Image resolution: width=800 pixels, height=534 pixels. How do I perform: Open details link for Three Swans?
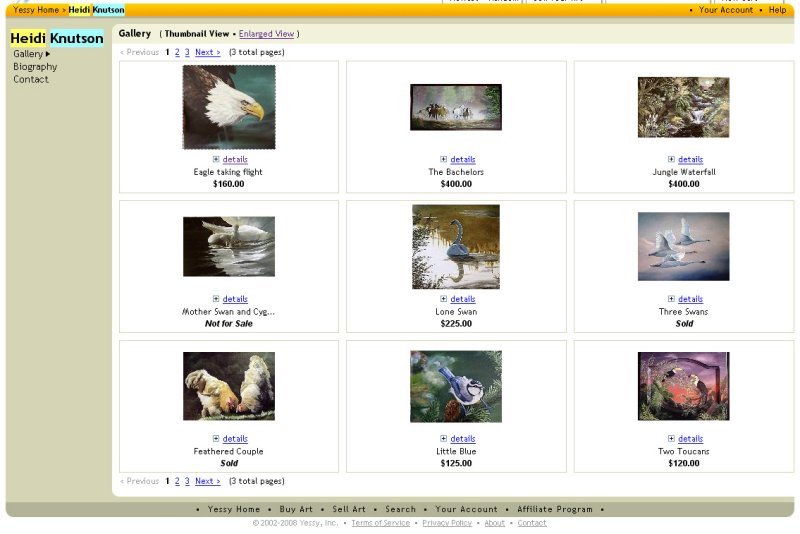pos(690,299)
